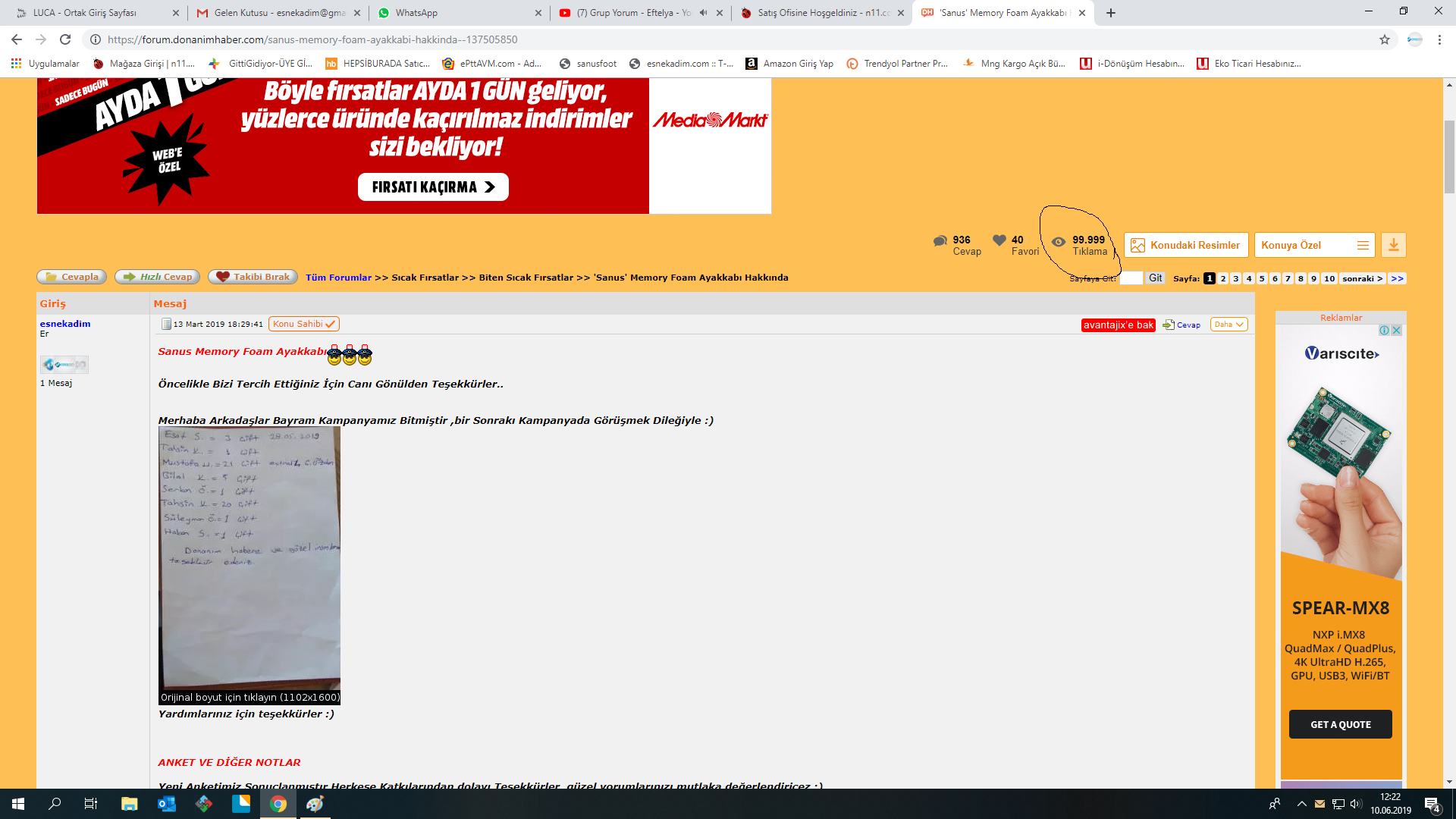Viewport: 1456px width, 819px height.
Task: Focus the Sayfaya Git page number field
Action: (x=1131, y=278)
